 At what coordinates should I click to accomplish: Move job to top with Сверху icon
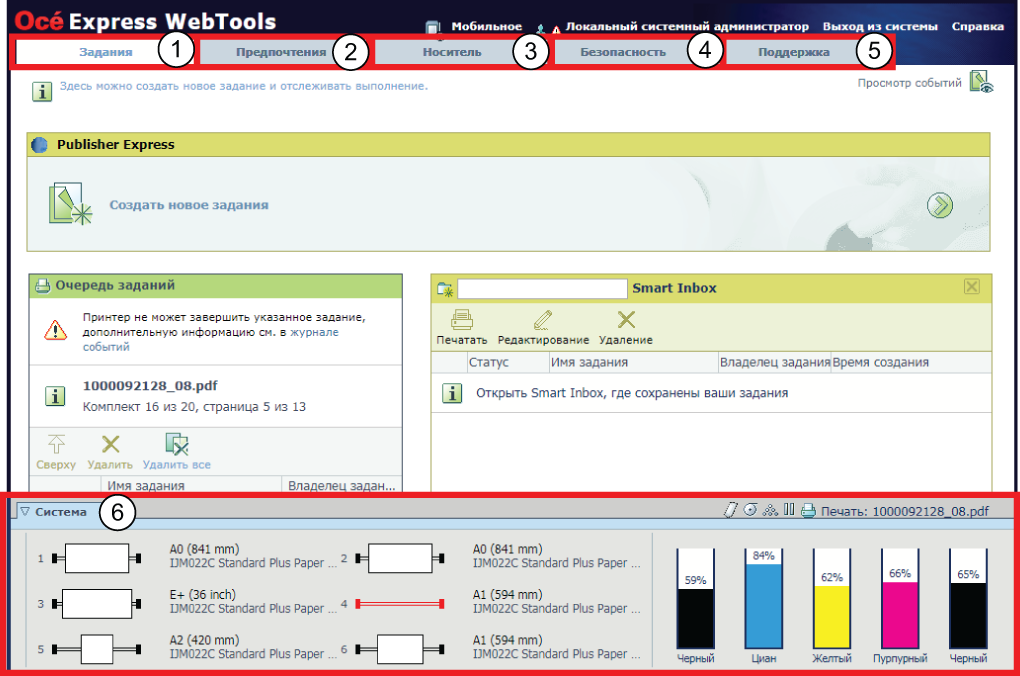(x=57, y=444)
